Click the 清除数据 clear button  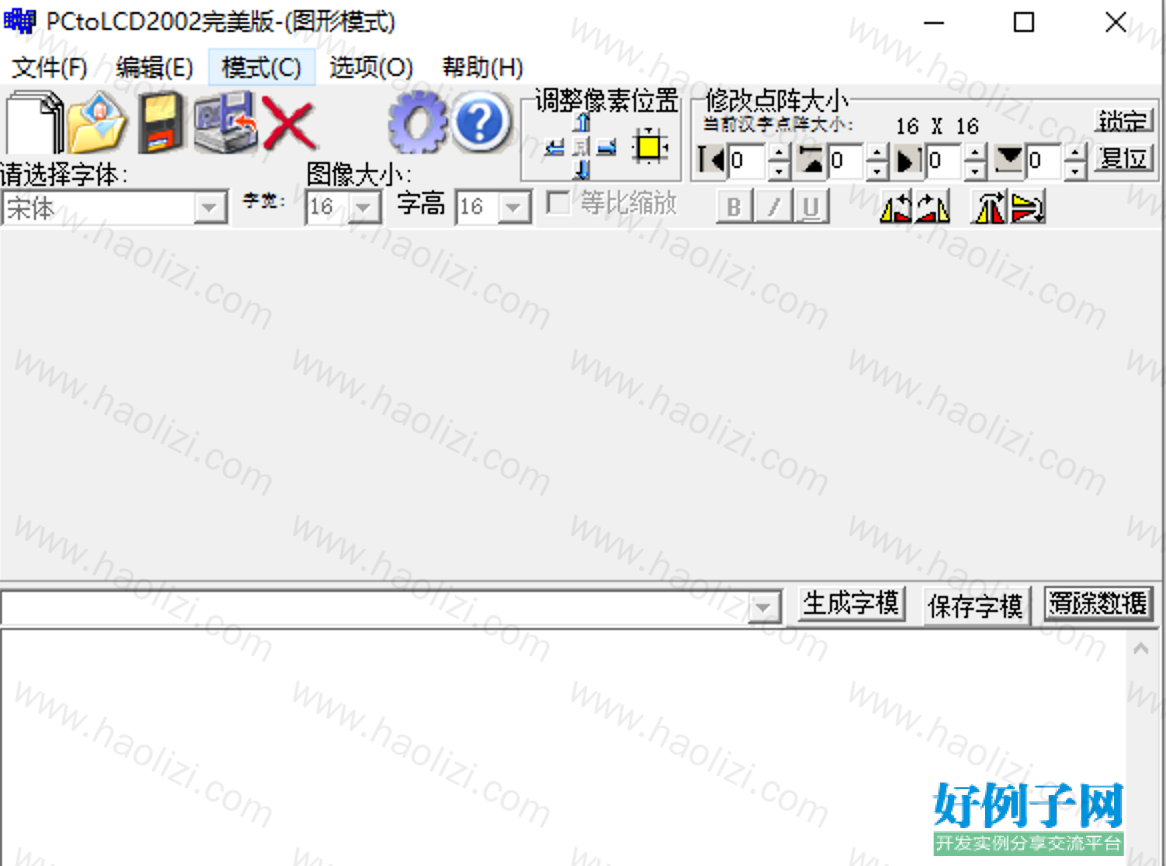1098,603
